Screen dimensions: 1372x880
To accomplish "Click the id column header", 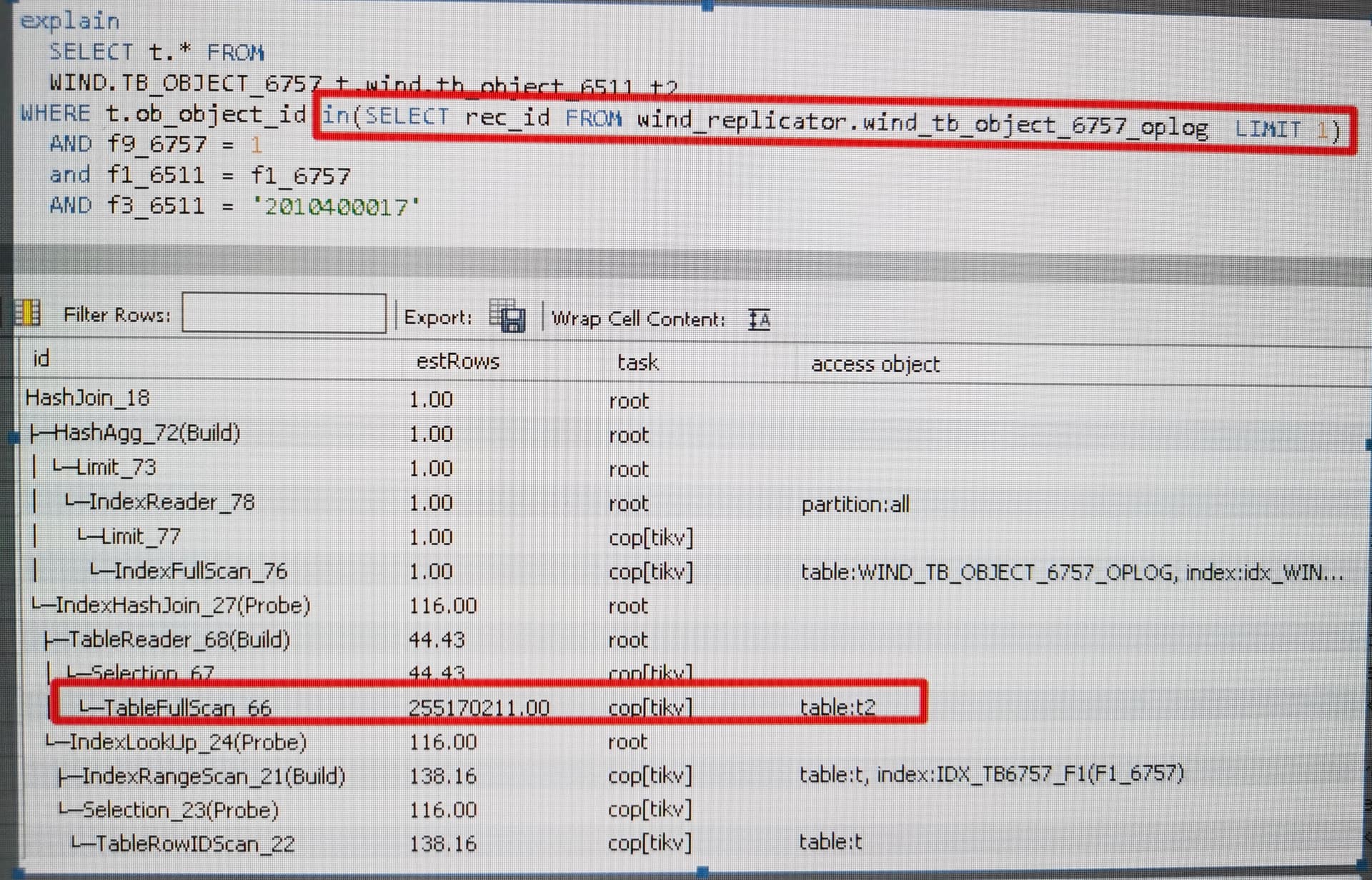I will click(x=41, y=358).
